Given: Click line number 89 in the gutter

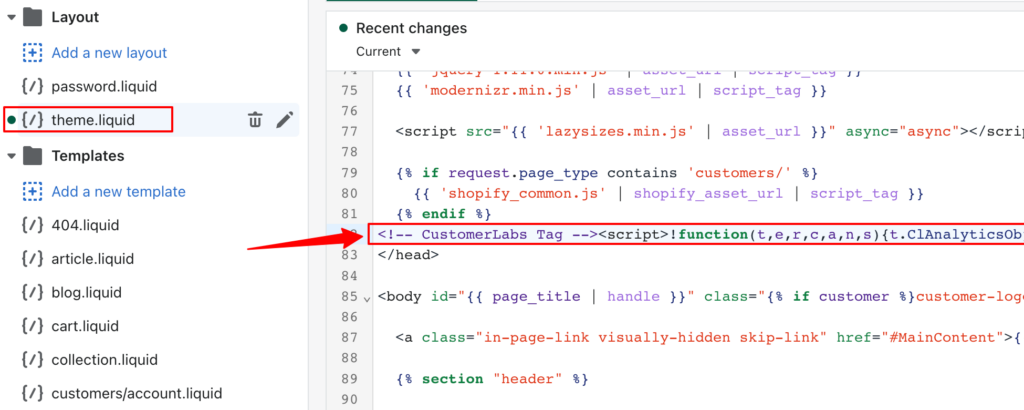Looking at the screenshot, I should coord(349,379).
